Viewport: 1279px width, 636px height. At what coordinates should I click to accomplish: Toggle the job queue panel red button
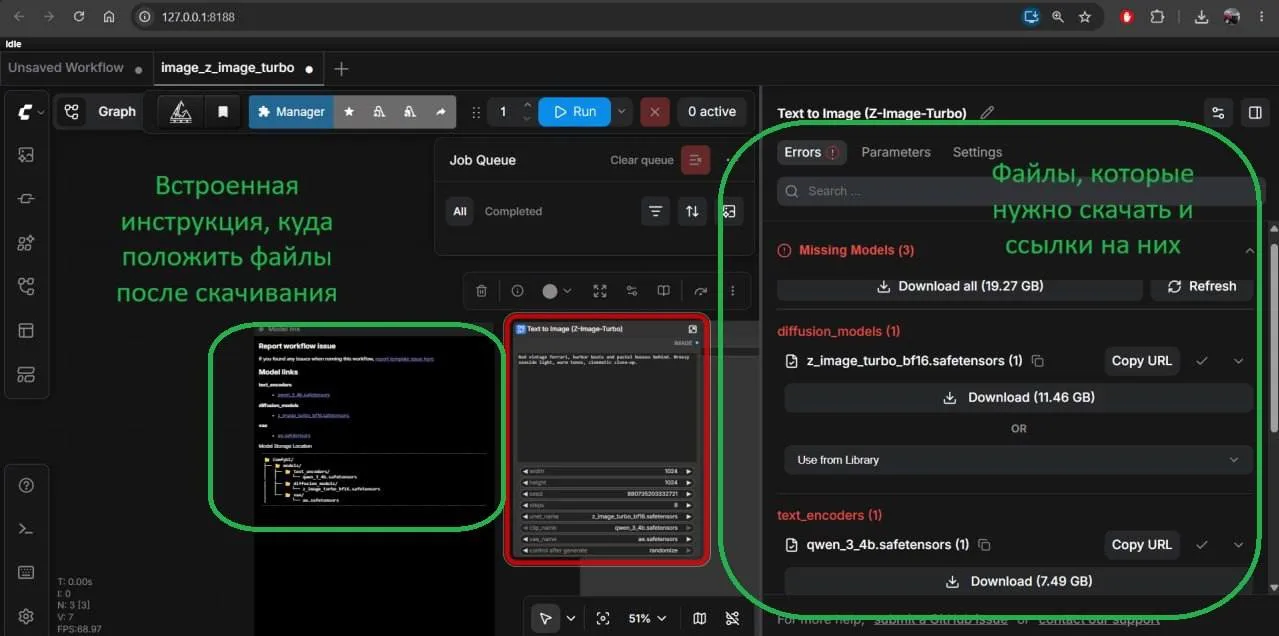(x=695, y=160)
